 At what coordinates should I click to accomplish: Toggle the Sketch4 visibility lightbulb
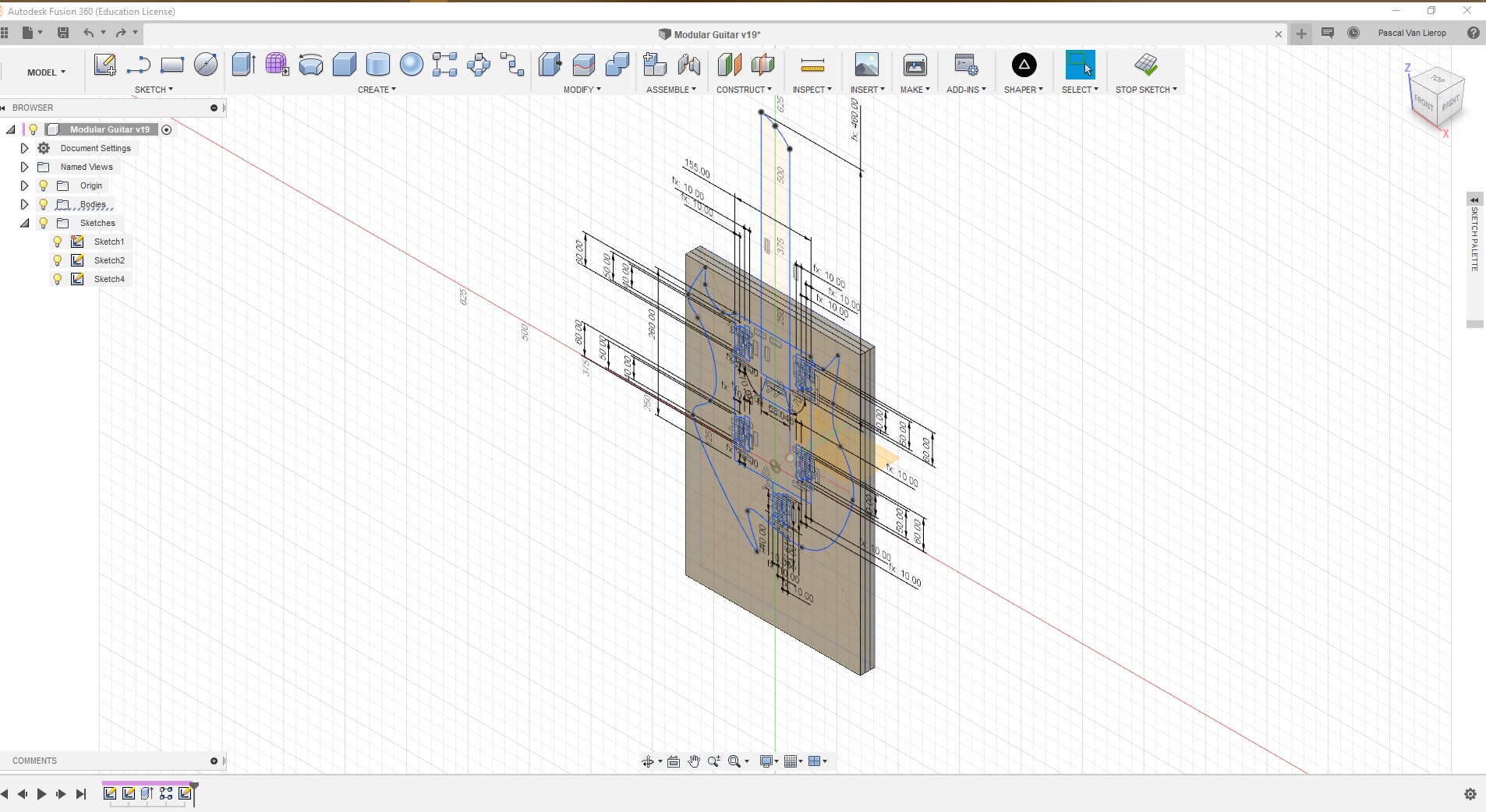pyautogui.click(x=58, y=279)
